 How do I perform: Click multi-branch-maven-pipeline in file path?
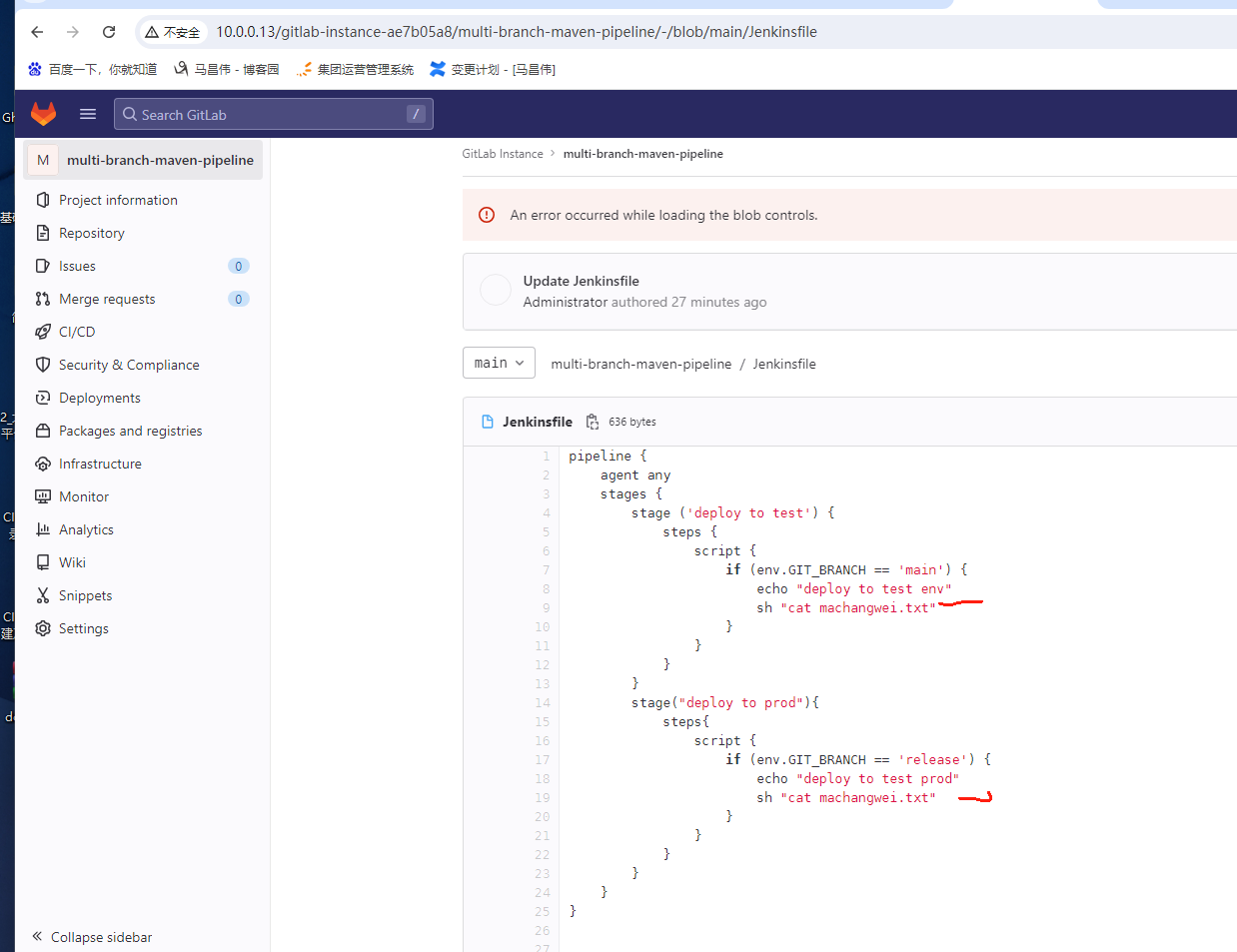(x=641, y=364)
